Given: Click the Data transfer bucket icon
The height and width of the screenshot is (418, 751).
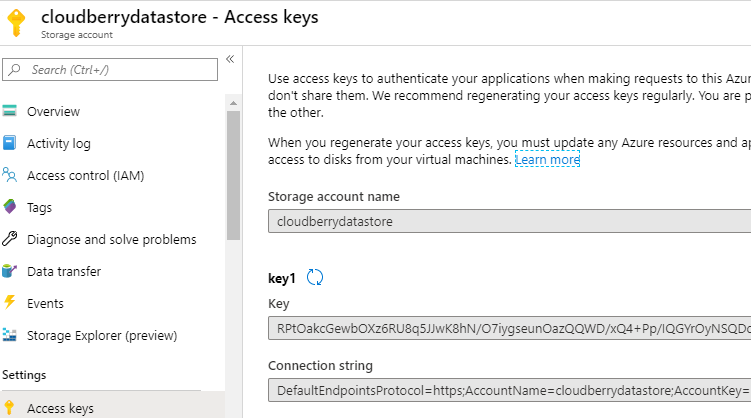Looking at the screenshot, I should [x=10, y=271].
